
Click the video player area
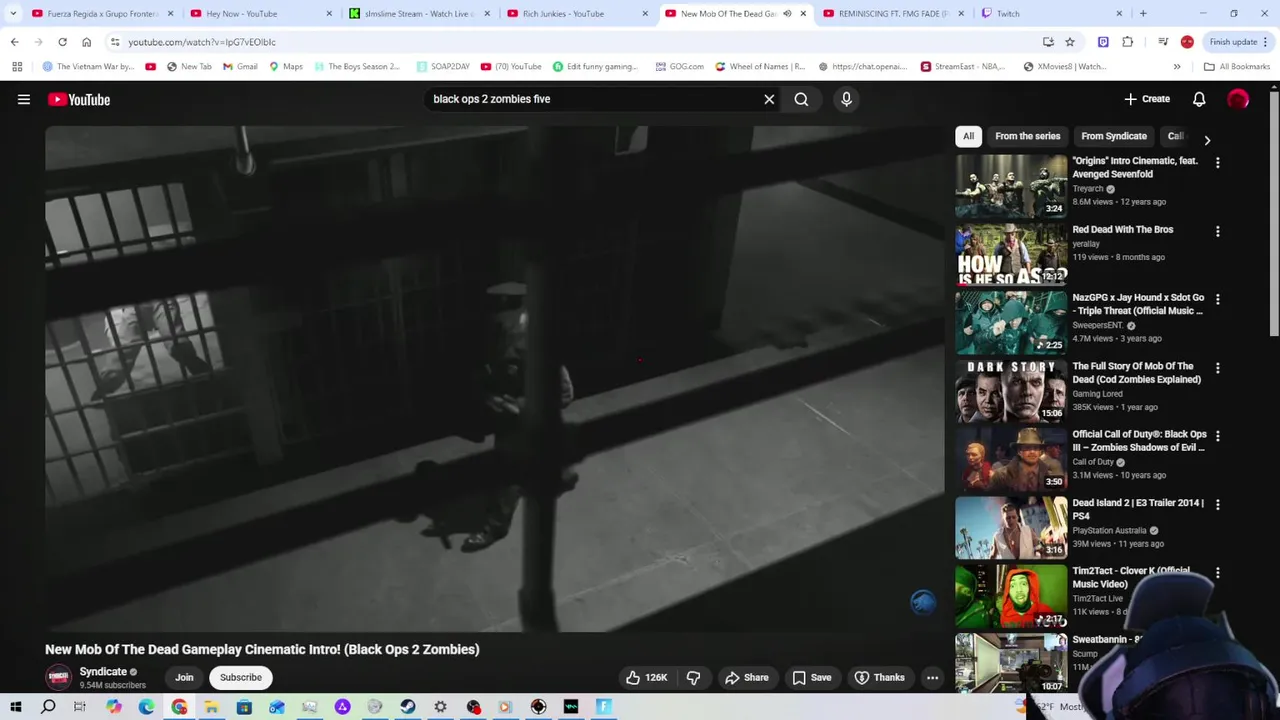pyautogui.click(x=494, y=379)
